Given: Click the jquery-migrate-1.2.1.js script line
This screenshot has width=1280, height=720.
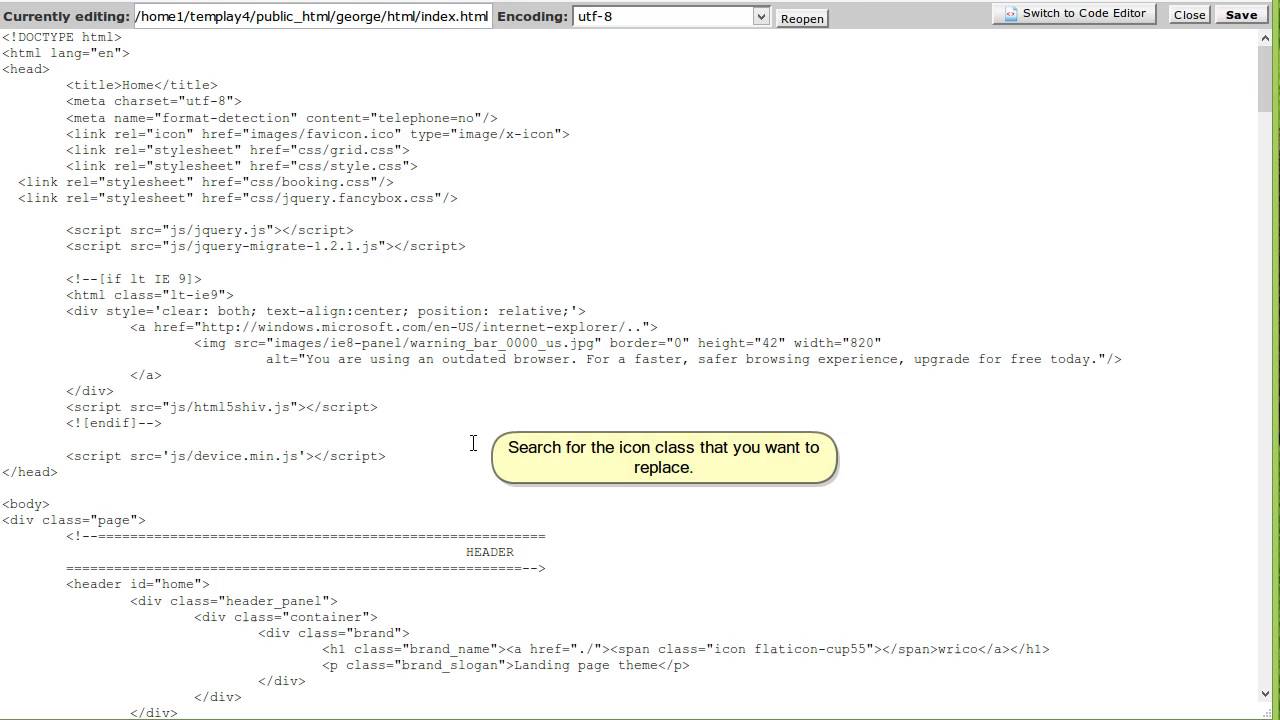Looking at the screenshot, I should pyautogui.click(x=266, y=246).
